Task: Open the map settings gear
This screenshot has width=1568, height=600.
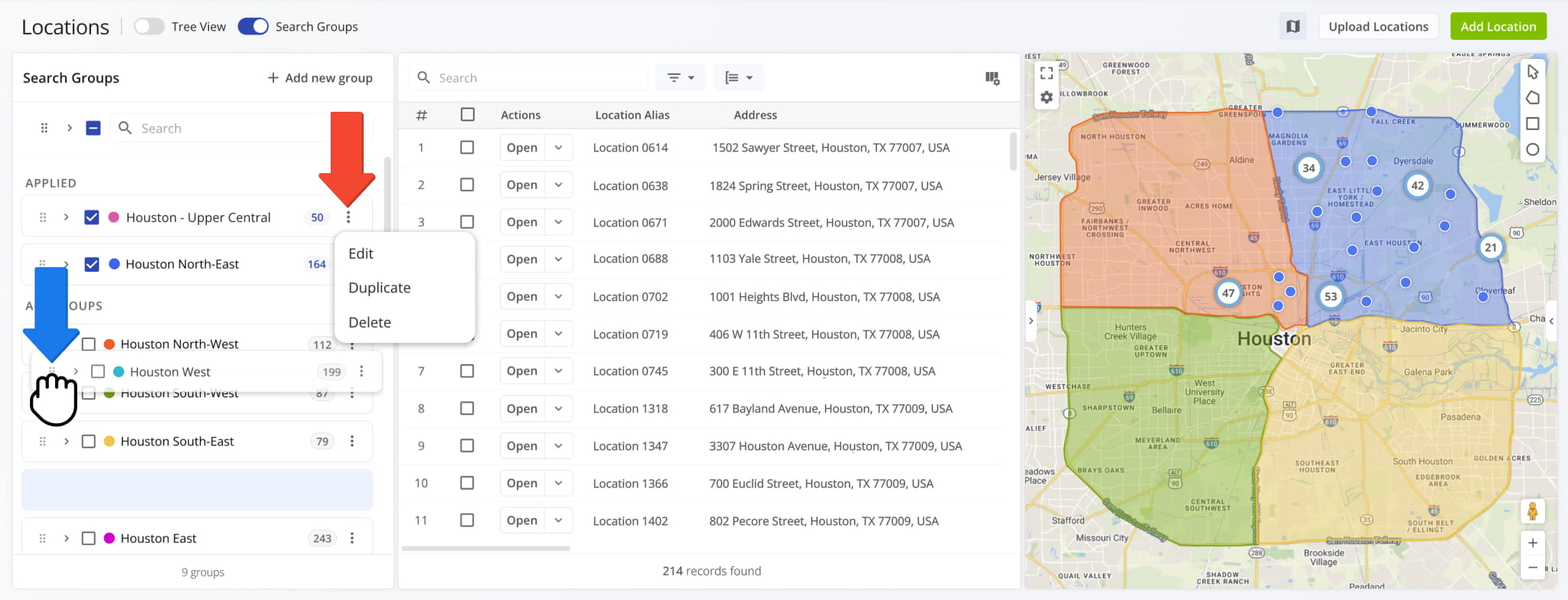Action: pyautogui.click(x=1047, y=98)
